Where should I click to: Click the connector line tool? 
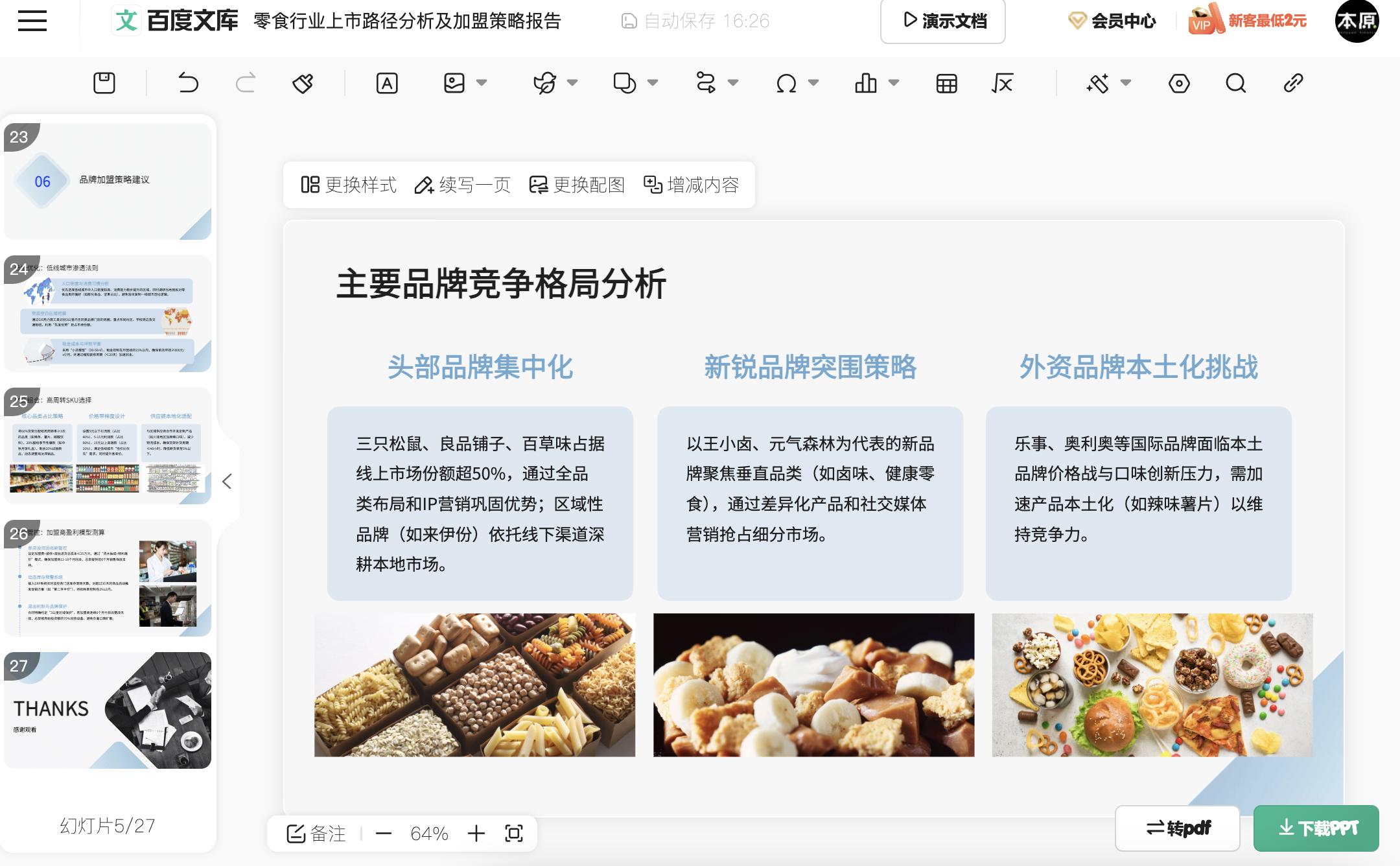705,83
